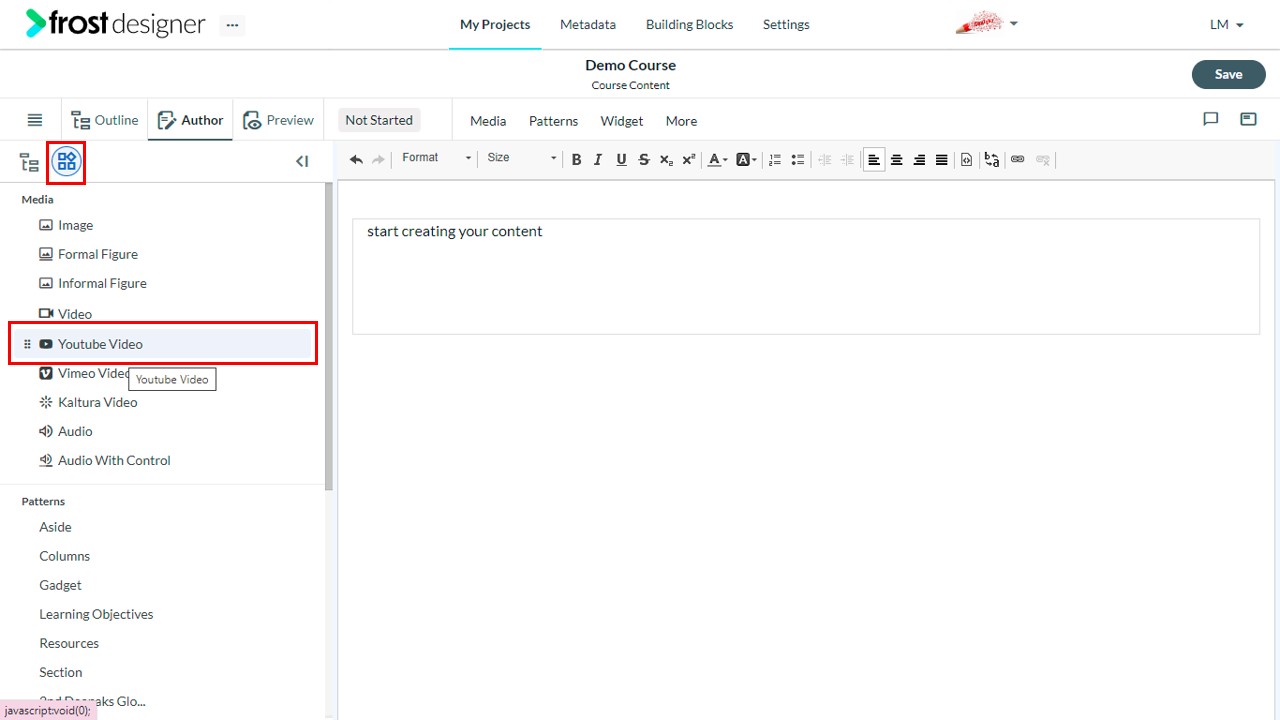Toggle italic formatting
The image size is (1280, 720).
[x=598, y=160]
